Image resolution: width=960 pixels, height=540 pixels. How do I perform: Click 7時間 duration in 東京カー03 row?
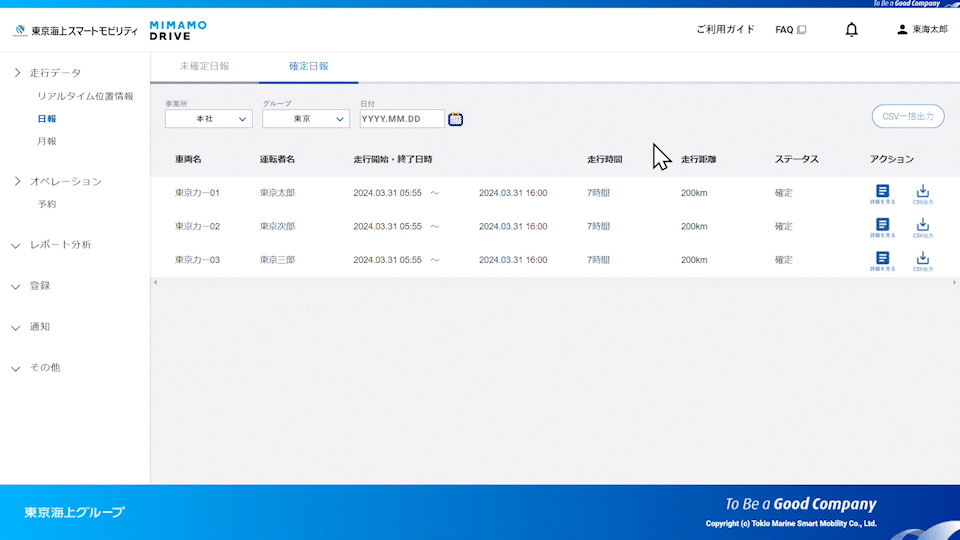point(598,260)
